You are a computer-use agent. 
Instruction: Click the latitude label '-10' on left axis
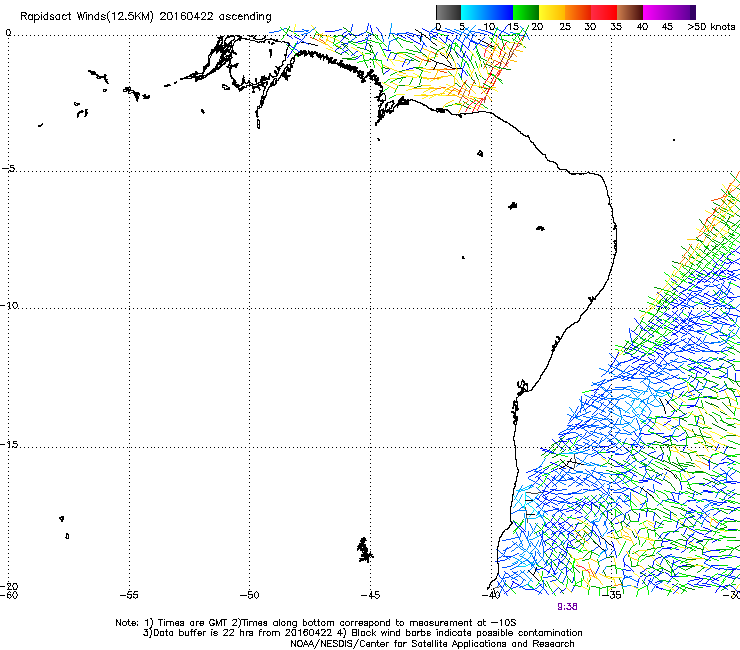click(9, 305)
